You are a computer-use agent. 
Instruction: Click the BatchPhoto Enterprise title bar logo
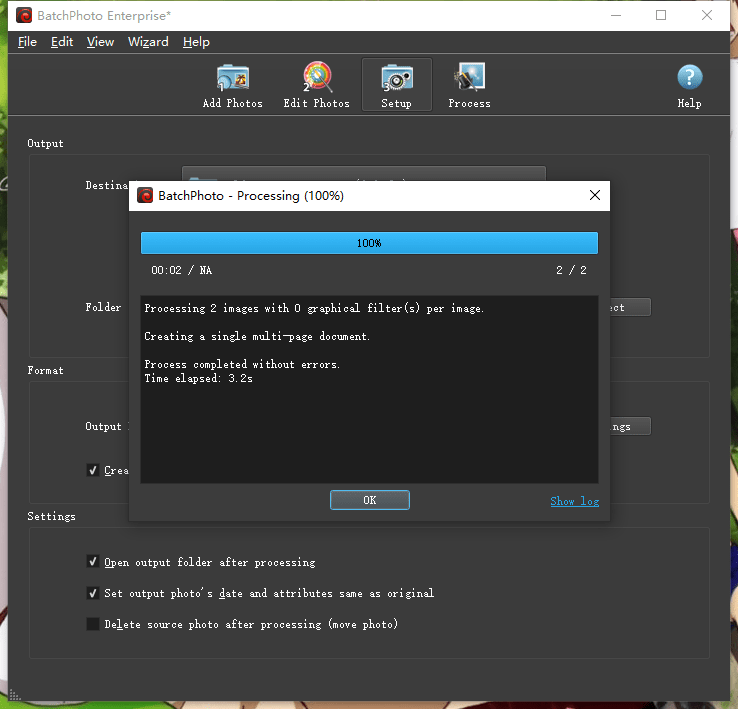pyautogui.click(x=24, y=16)
